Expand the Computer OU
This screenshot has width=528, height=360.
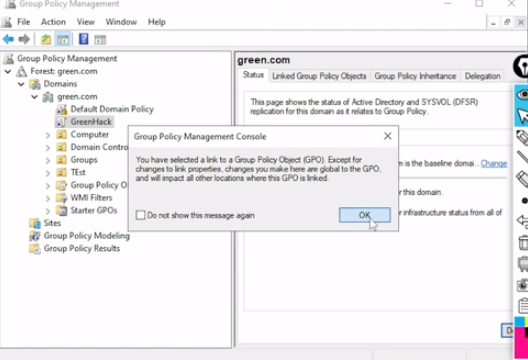tap(48, 135)
